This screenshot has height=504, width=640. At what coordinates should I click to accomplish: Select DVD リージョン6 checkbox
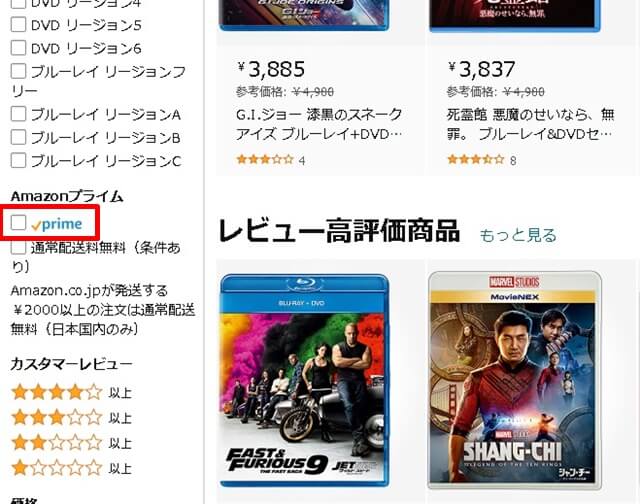click(x=18, y=48)
